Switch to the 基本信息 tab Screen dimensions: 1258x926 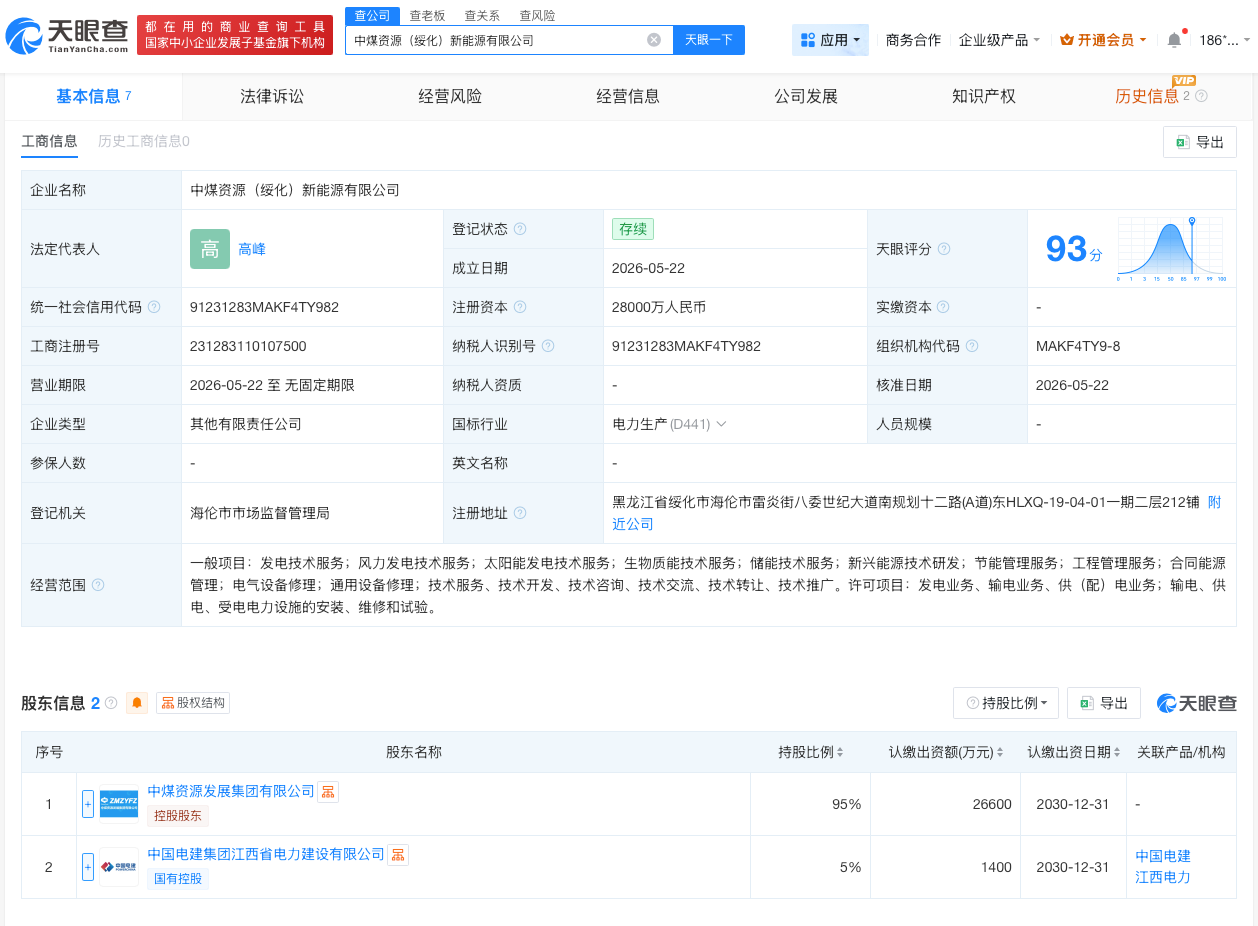point(94,96)
